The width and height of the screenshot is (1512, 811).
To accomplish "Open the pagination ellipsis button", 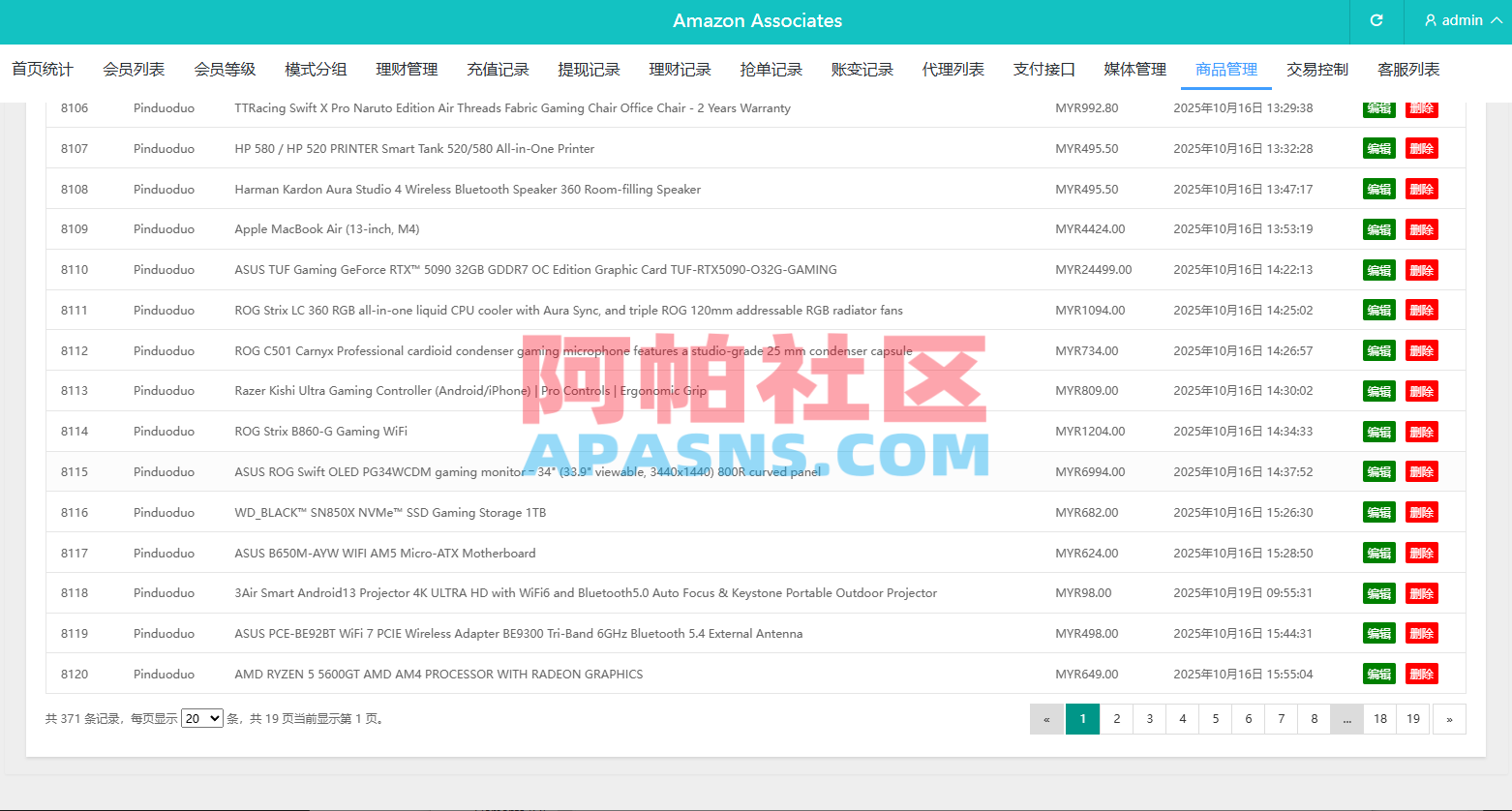I will click(1346, 719).
